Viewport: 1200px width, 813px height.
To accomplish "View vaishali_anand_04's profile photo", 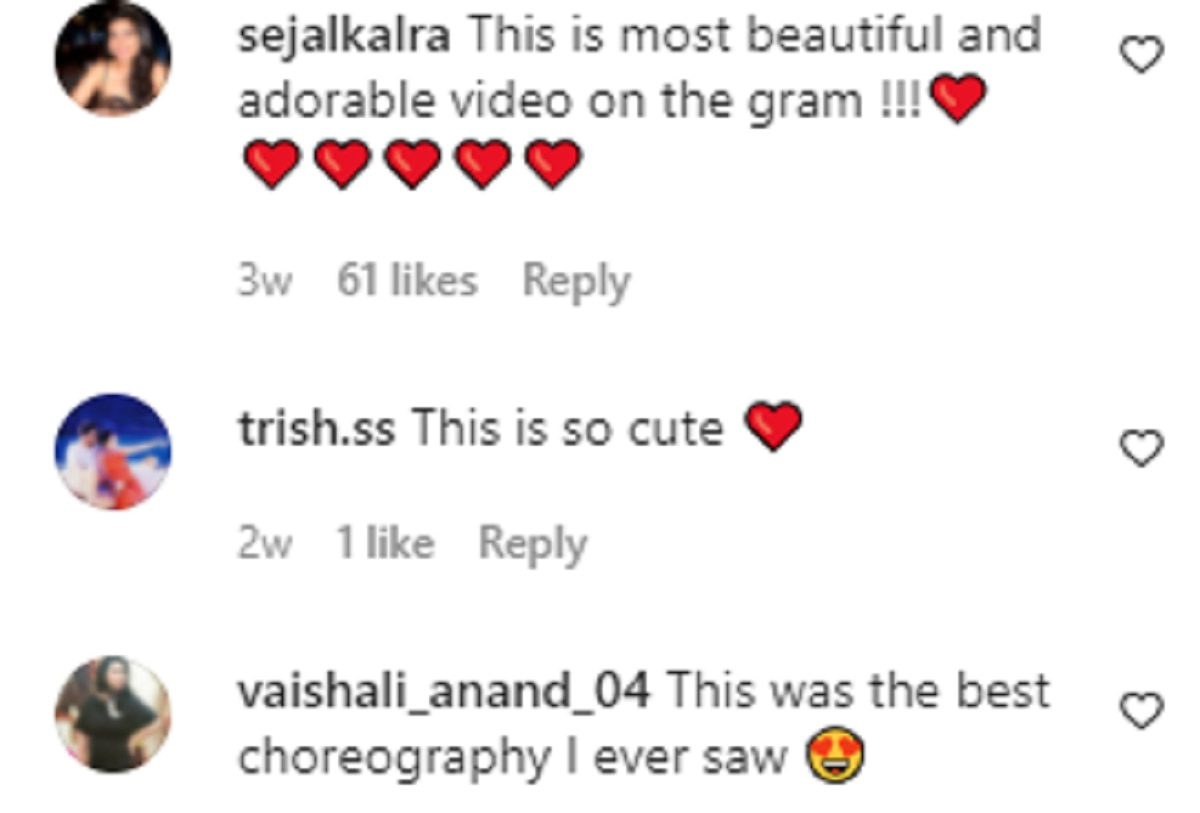I will (113, 714).
